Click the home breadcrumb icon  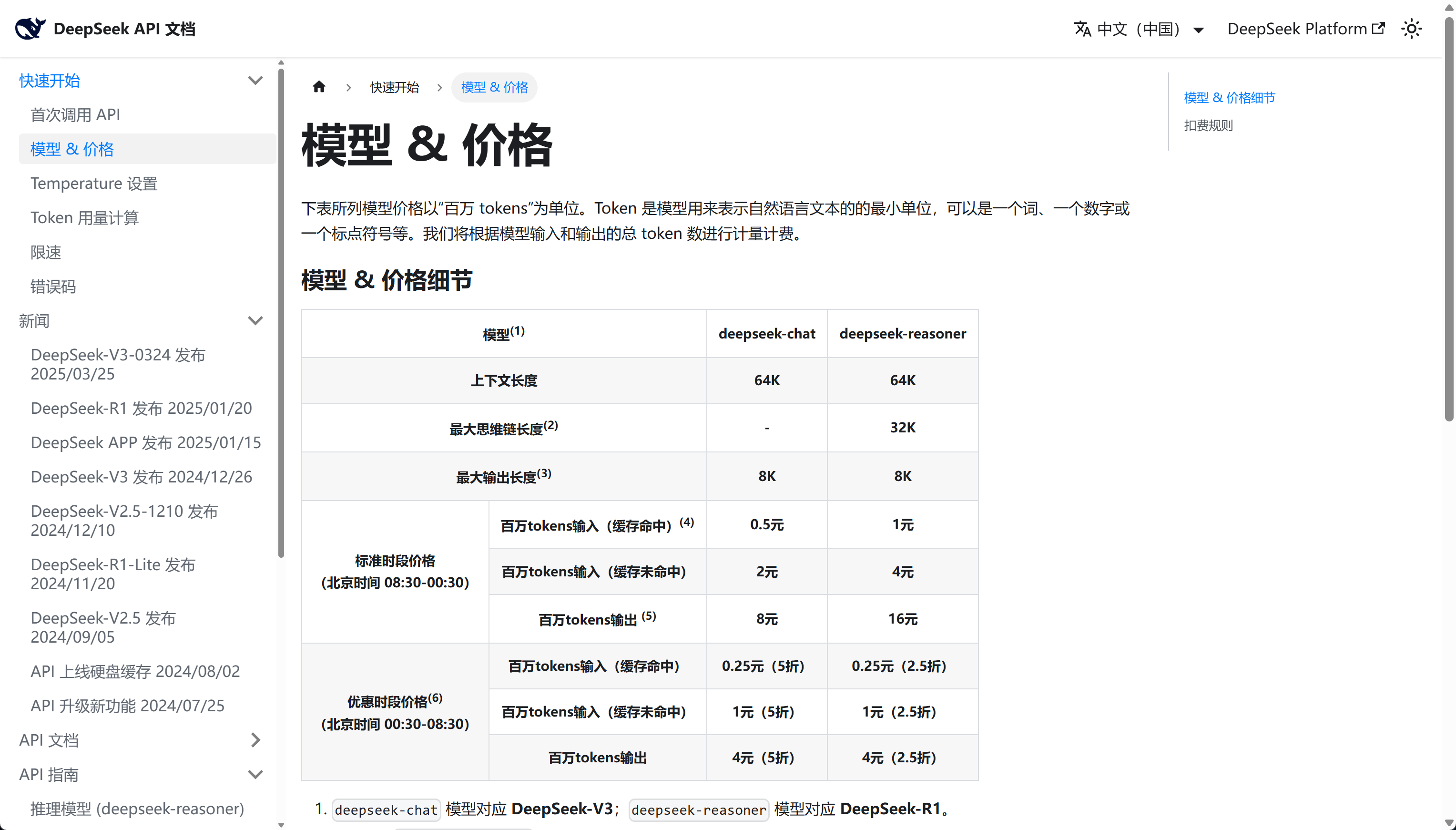click(319, 87)
